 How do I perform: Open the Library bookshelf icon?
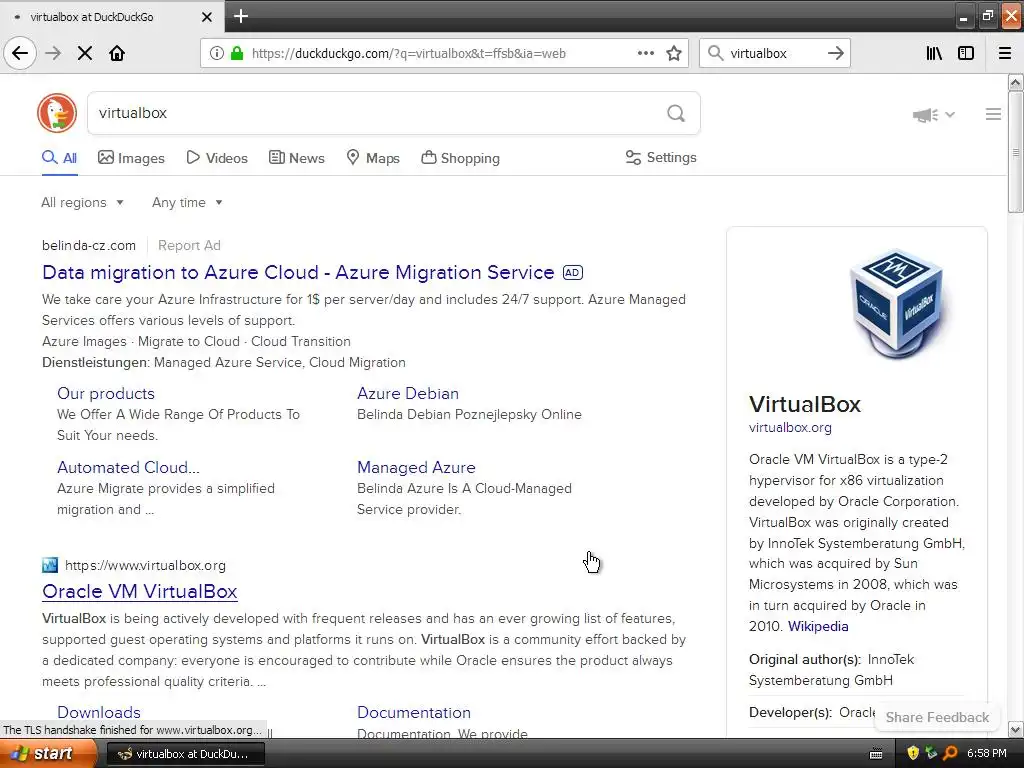click(x=934, y=53)
